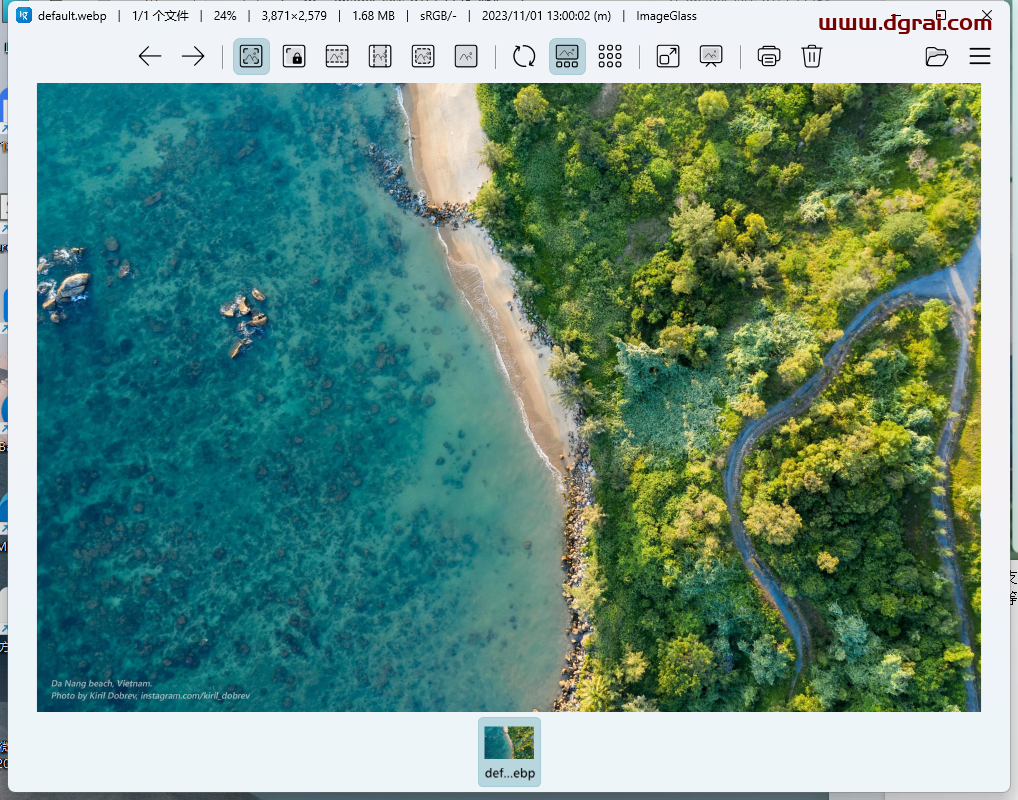
Task: Go to the previous image arrow
Action: click(x=150, y=56)
